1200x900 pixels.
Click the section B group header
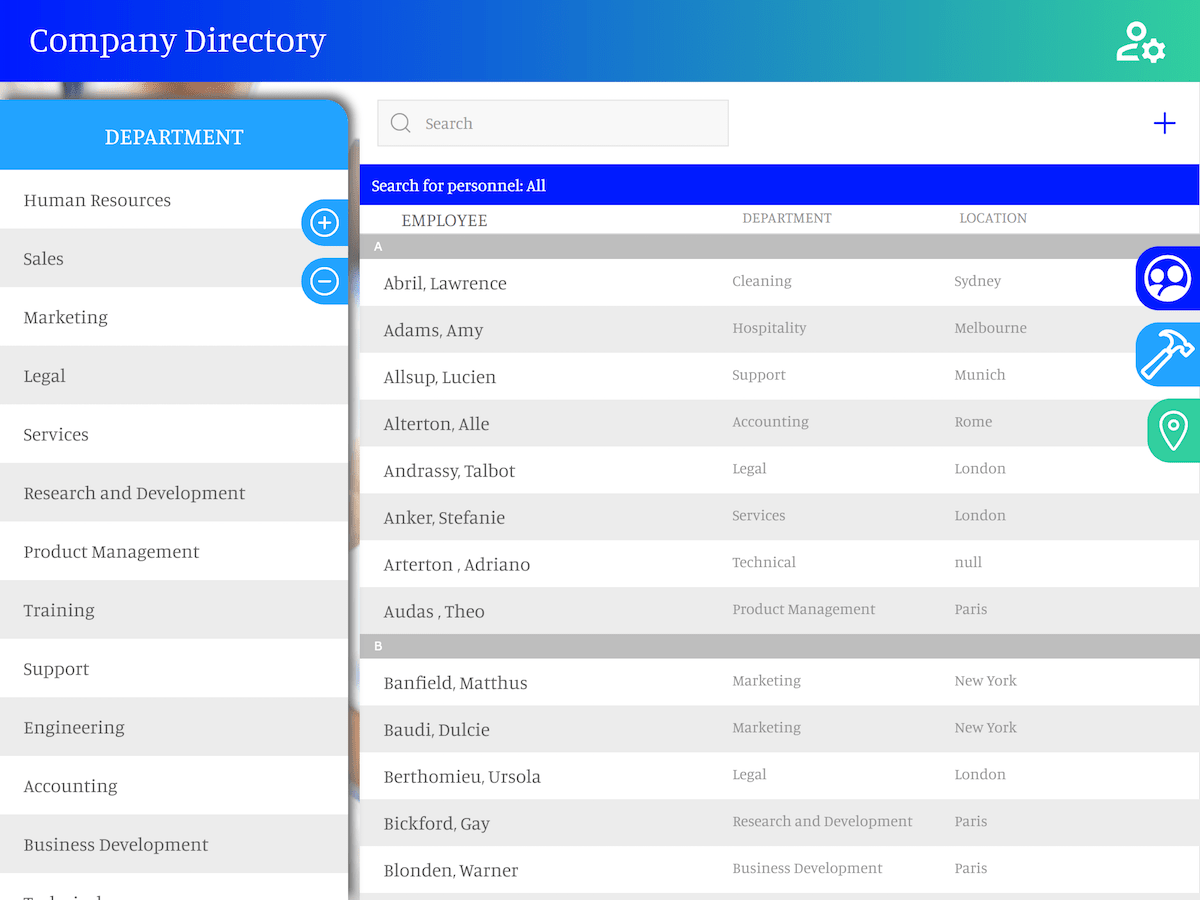pos(779,647)
